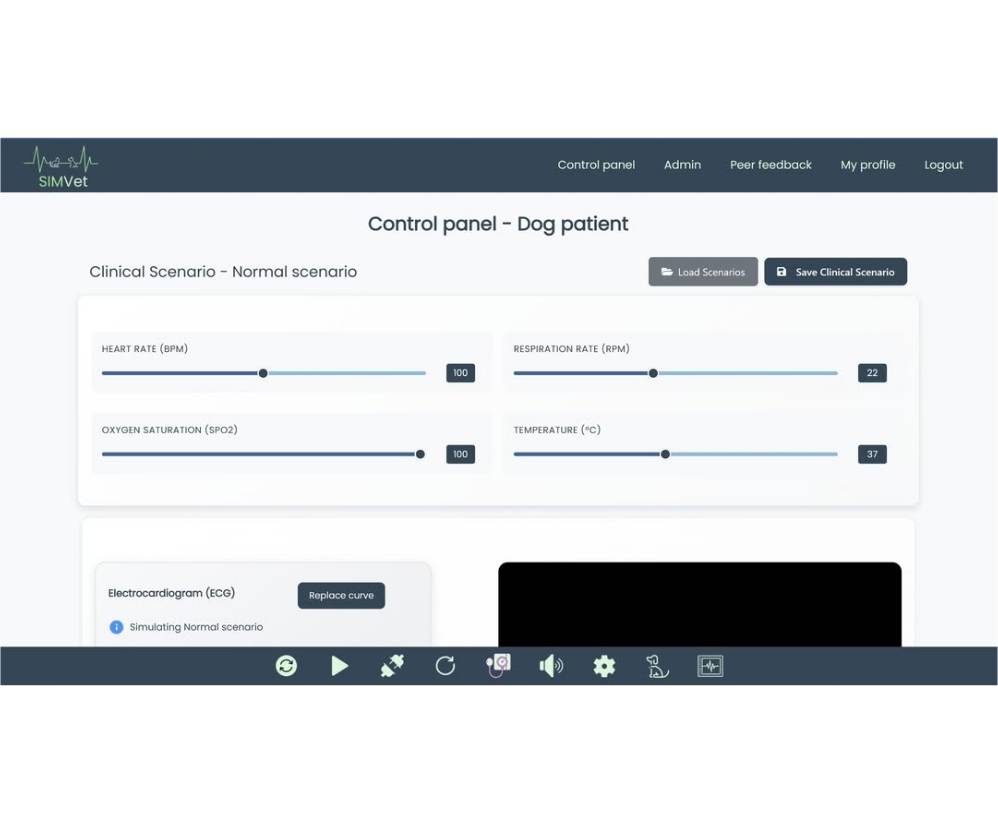Click the Replace curve button
The image size is (998, 823).
click(341, 595)
